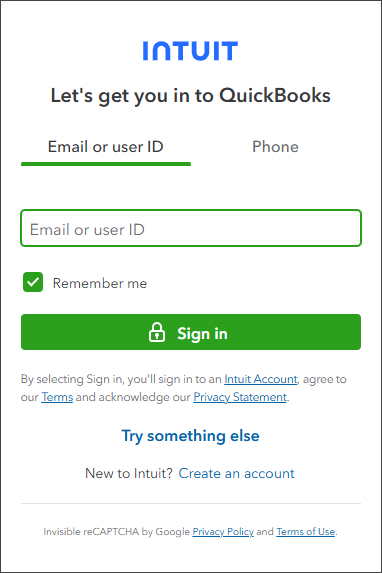Open the Terms link
The width and height of the screenshot is (382, 573).
(57, 397)
